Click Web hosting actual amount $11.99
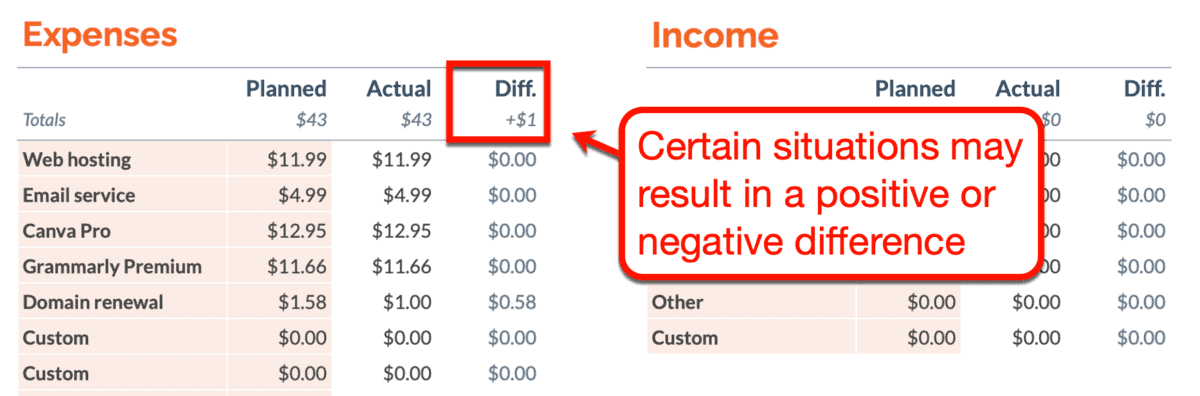Viewport: 1200px width, 396px height. click(x=401, y=160)
